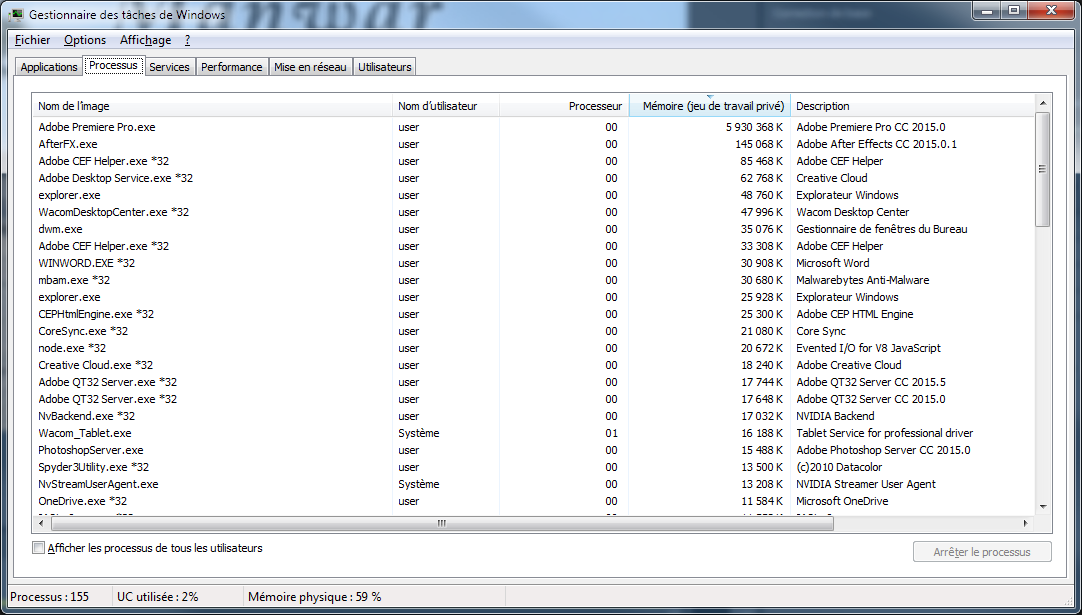Select the OneDrive.exe *32 process
Image resolution: width=1082 pixels, height=615 pixels.
533,501
